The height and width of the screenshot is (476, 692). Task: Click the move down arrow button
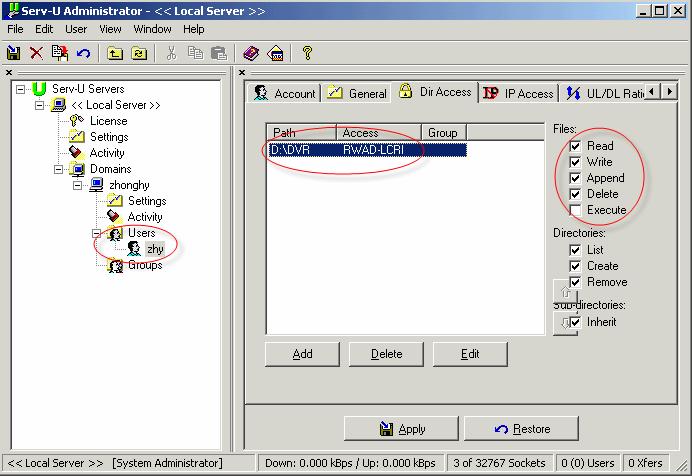point(564,323)
